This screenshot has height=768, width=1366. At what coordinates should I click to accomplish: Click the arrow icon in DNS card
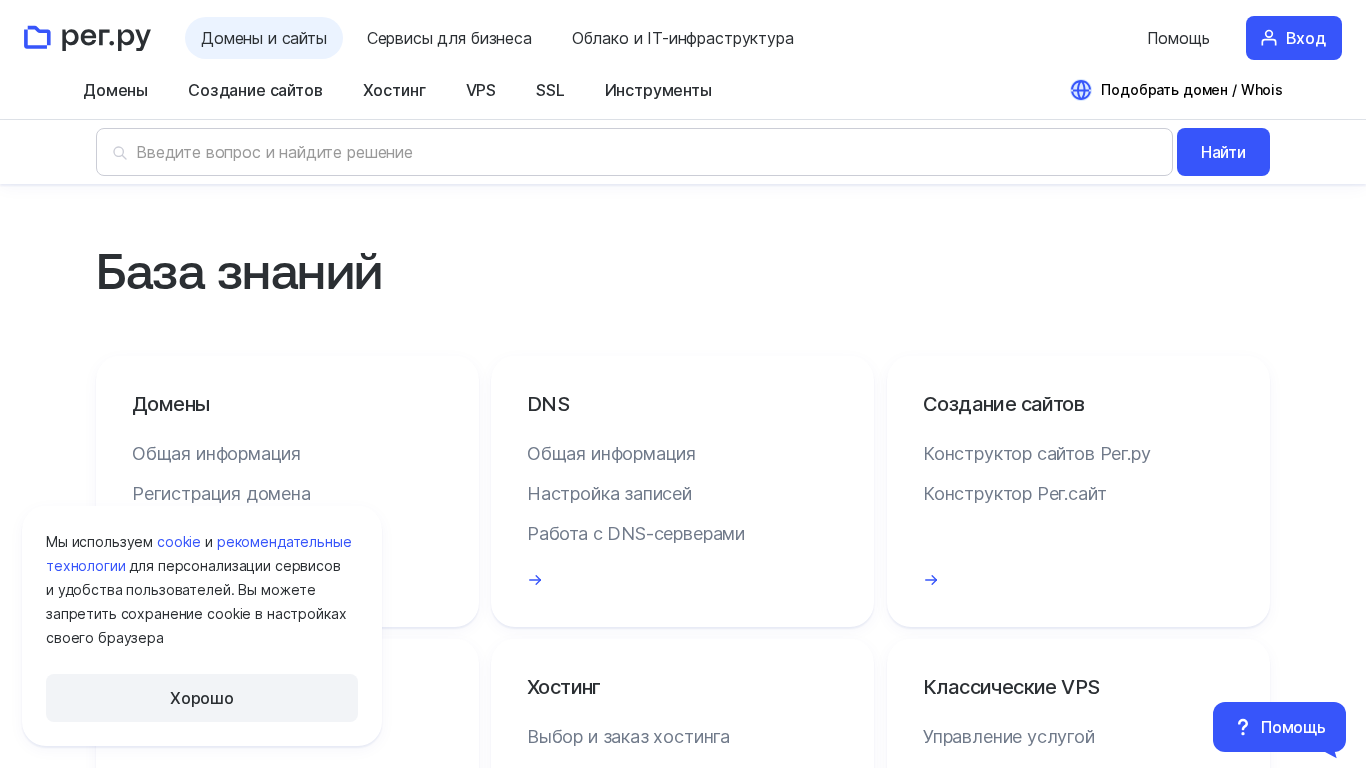pyautogui.click(x=535, y=580)
